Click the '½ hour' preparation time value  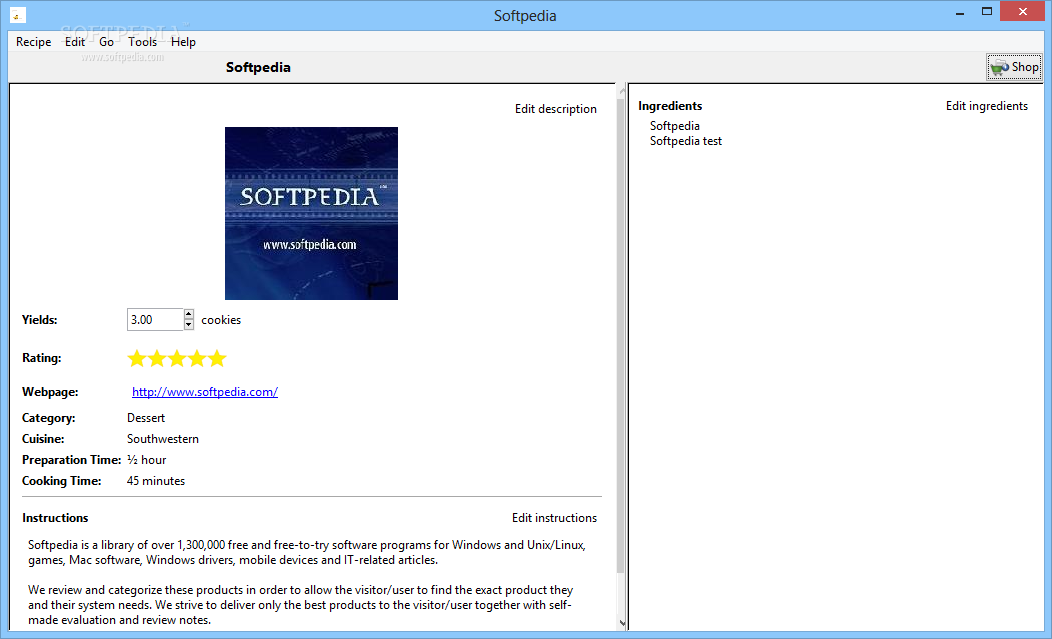146,460
